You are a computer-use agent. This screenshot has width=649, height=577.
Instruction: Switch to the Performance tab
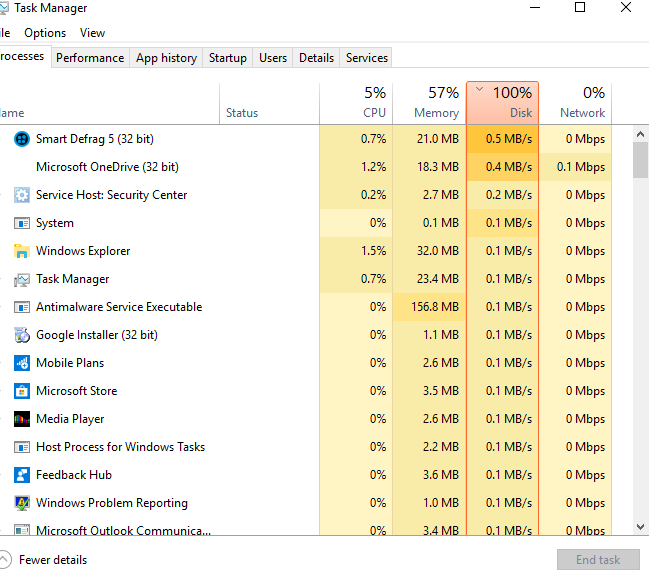point(90,58)
